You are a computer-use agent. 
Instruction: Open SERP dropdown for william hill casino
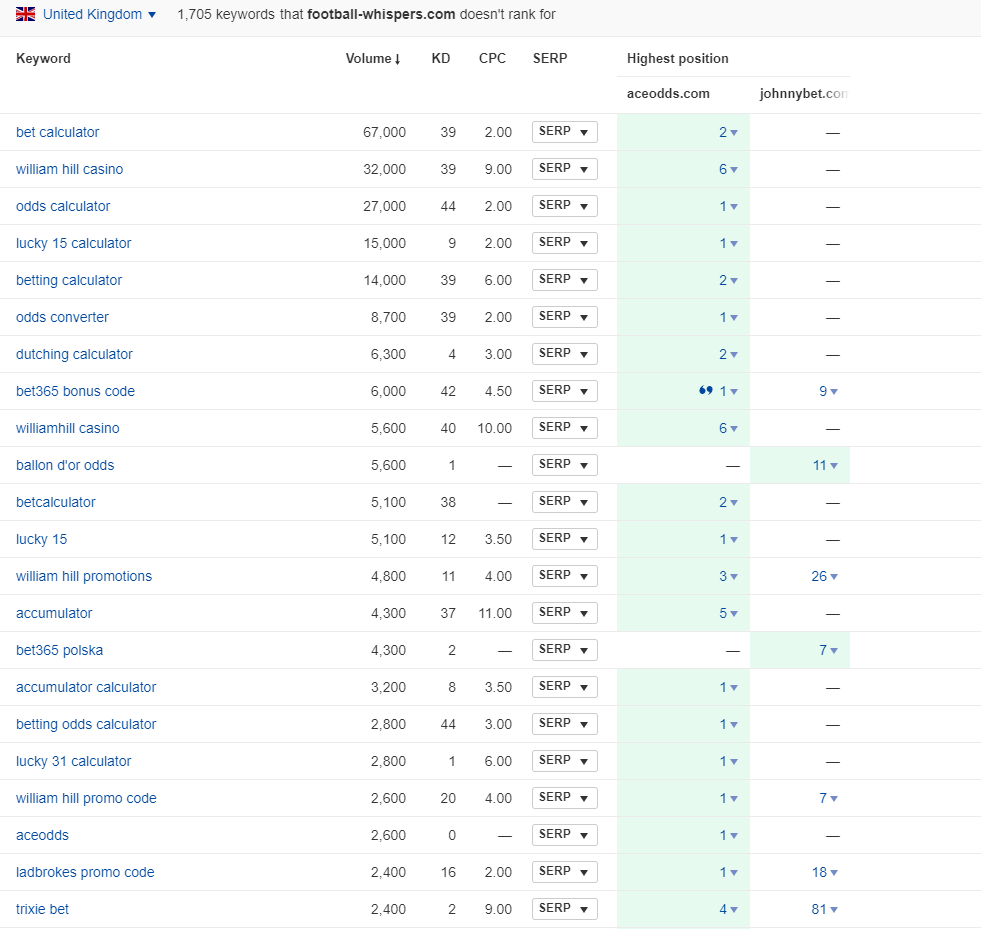point(564,169)
